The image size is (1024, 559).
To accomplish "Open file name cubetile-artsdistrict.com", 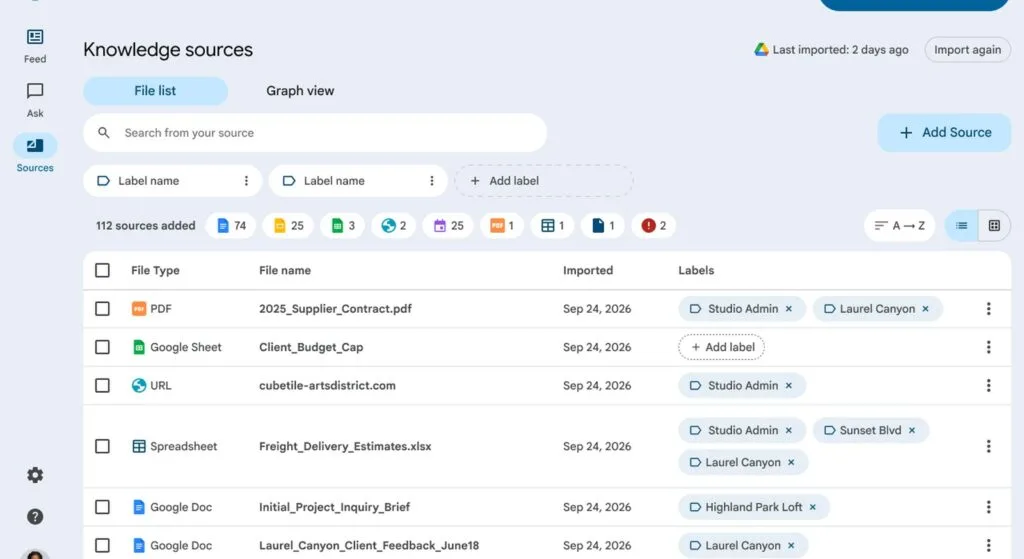I will point(327,386).
